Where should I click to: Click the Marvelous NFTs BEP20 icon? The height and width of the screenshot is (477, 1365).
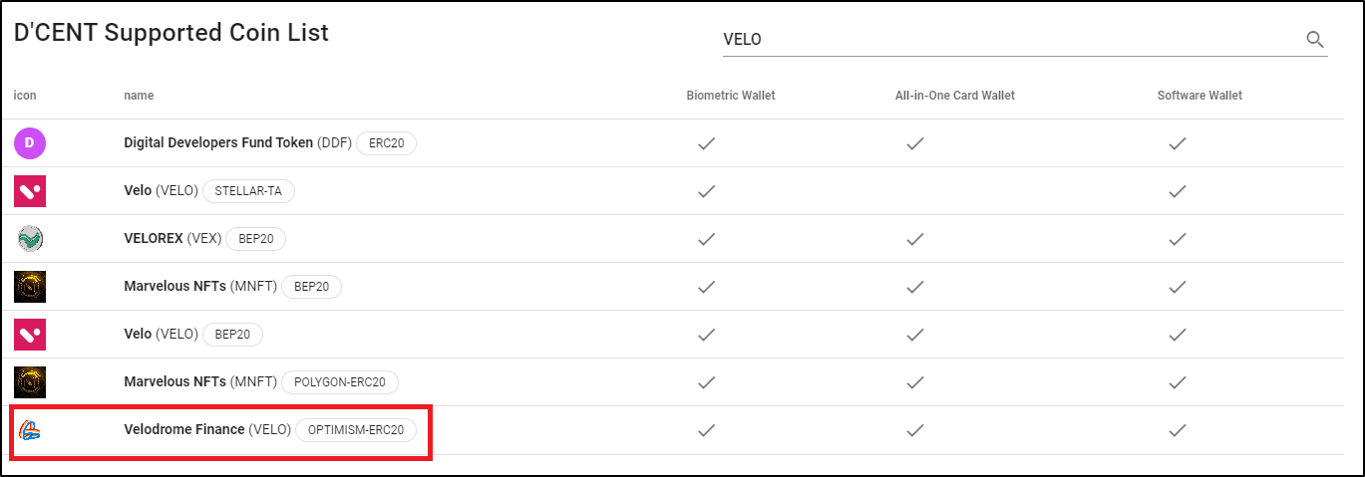coord(29,287)
